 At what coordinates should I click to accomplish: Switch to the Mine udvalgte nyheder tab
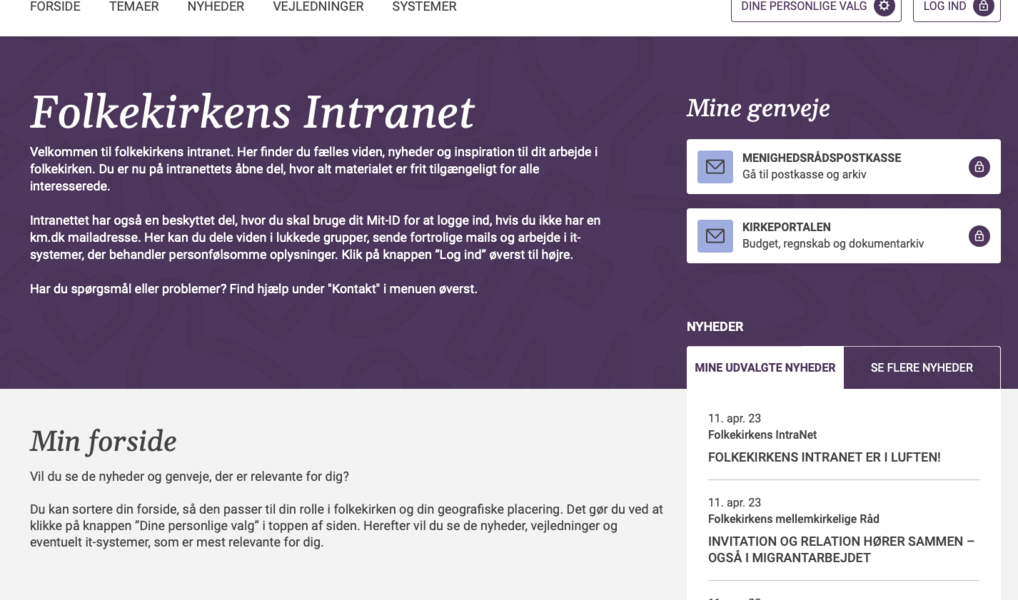(x=765, y=368)
